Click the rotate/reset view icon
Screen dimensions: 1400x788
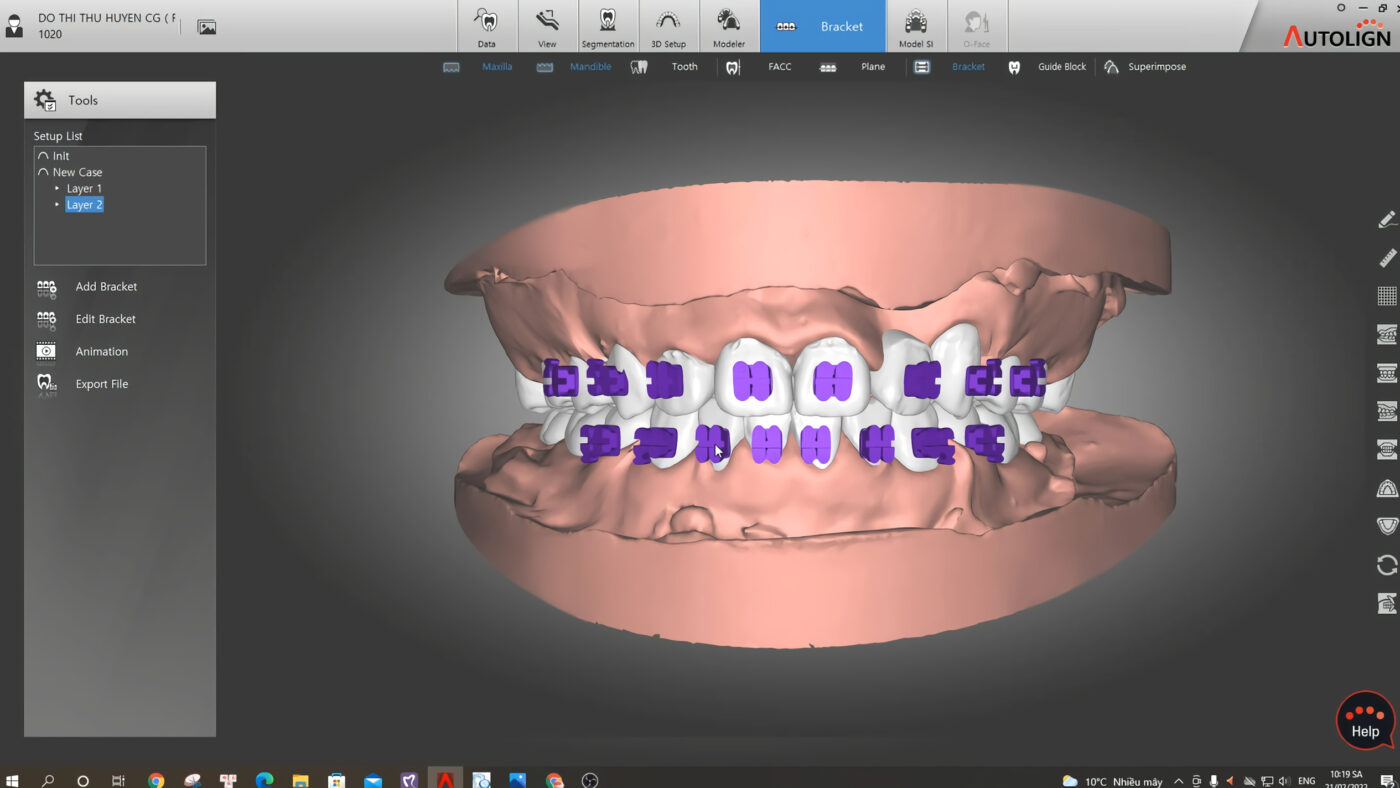tap(1386, 565)
